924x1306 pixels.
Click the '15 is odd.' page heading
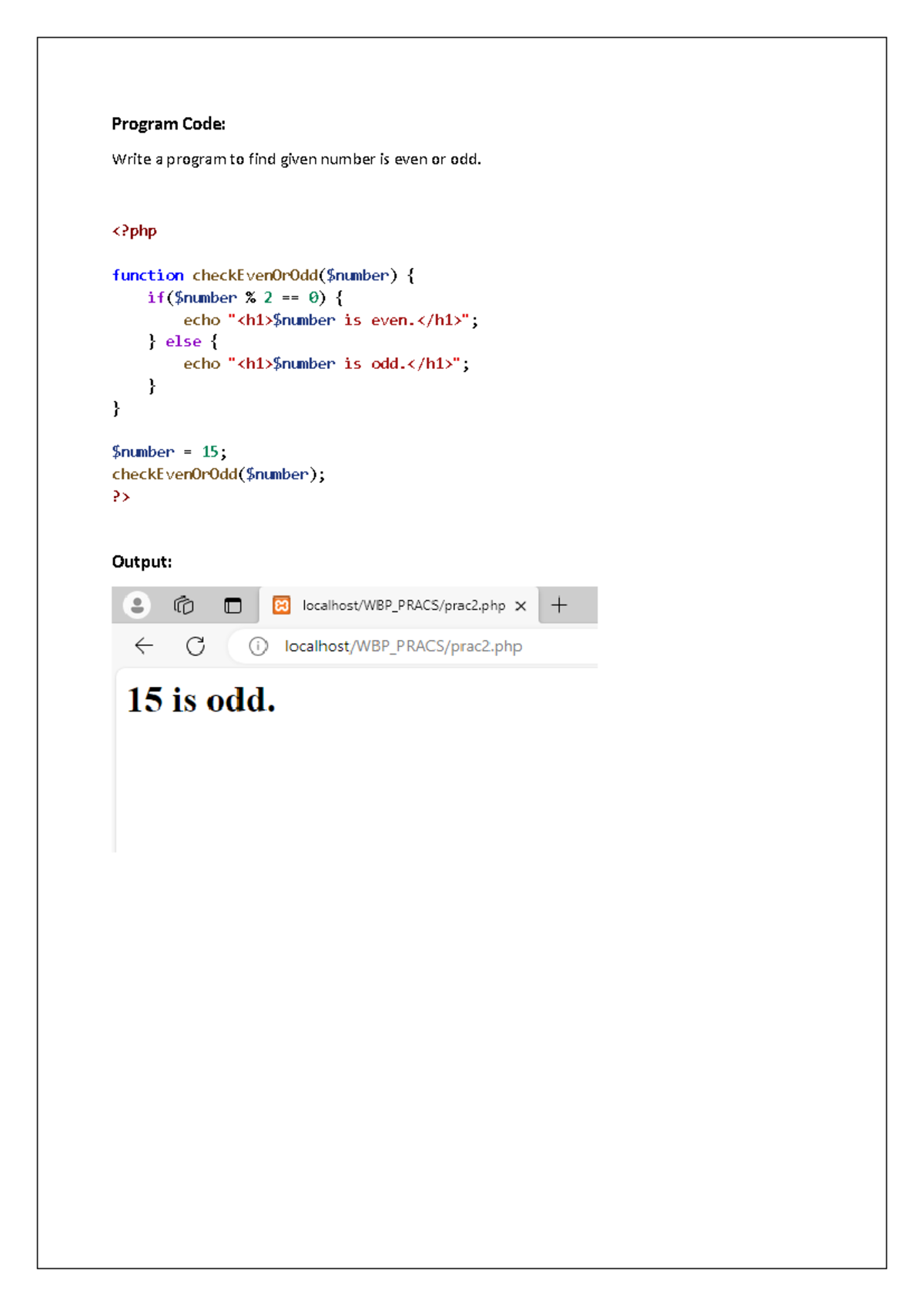coord(201,700)
